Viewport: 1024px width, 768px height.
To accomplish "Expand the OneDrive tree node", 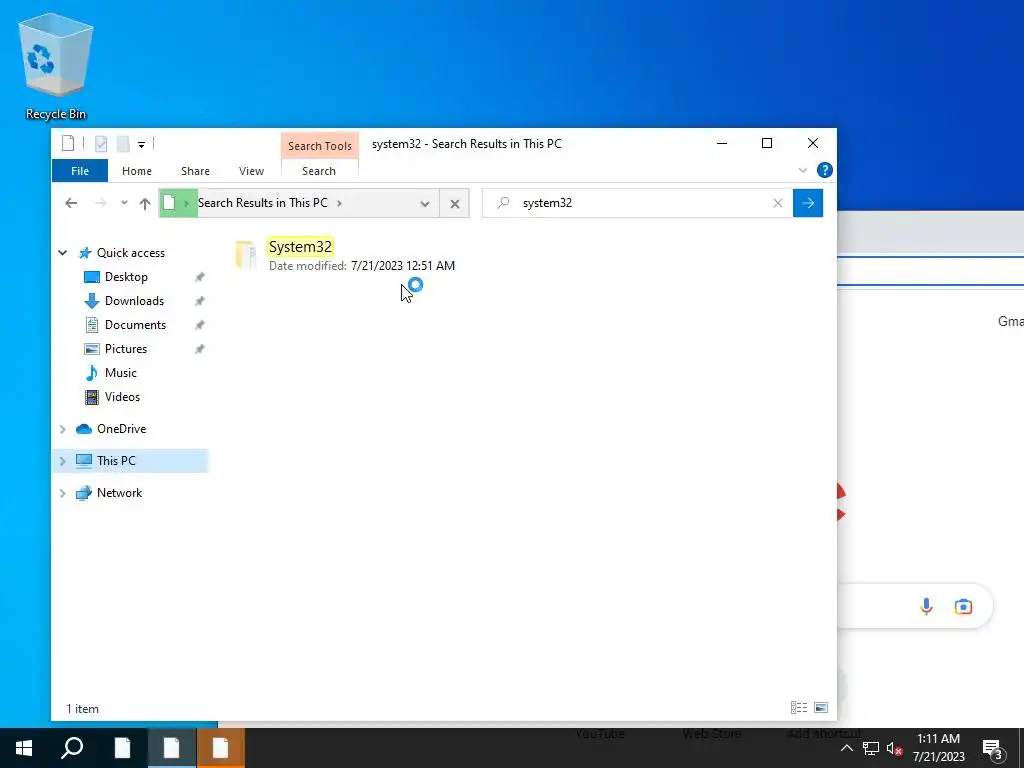I will click(x=63, y=429).
